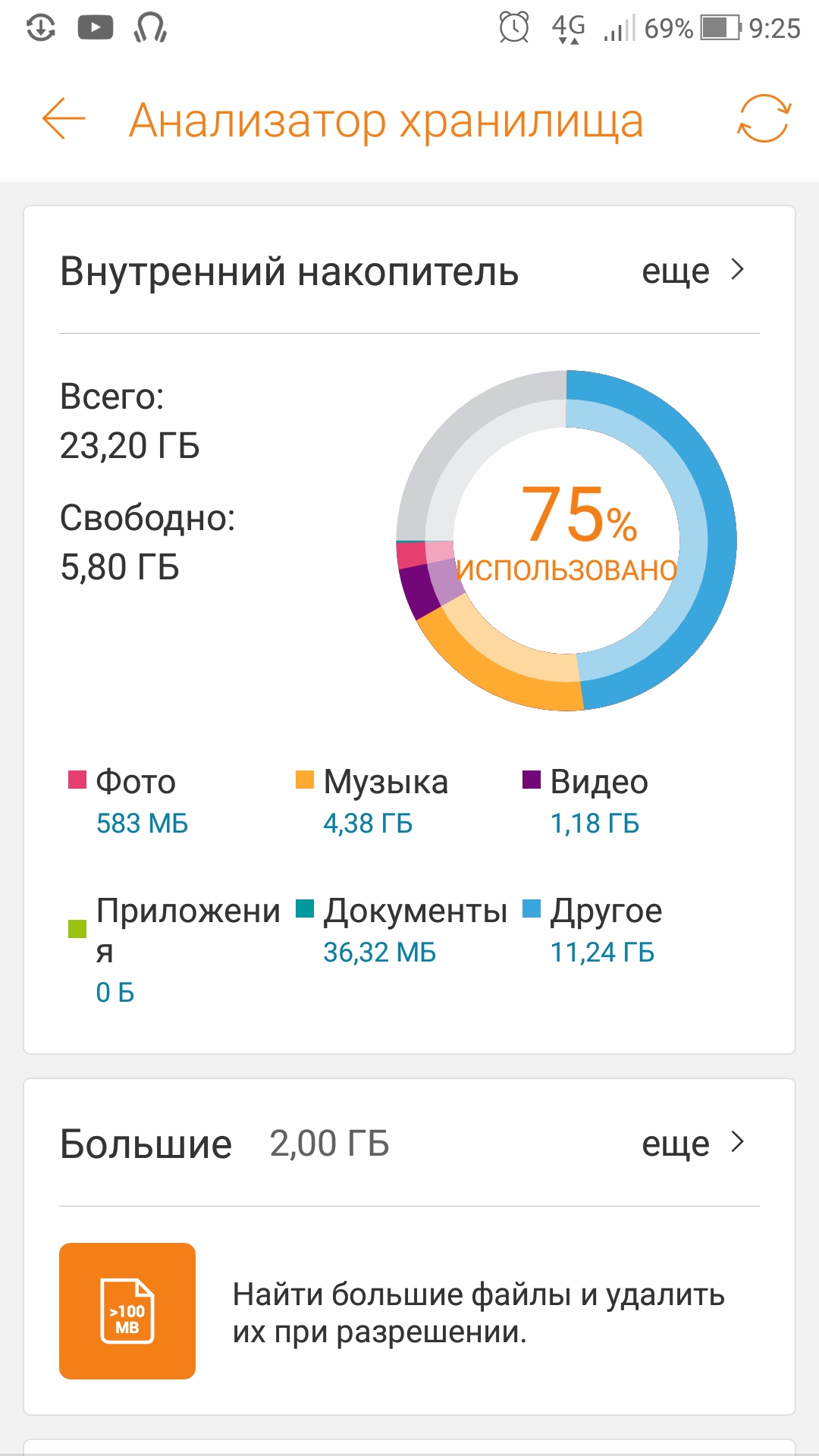Tap the Найти большие файлы description text

(479, 1313)
